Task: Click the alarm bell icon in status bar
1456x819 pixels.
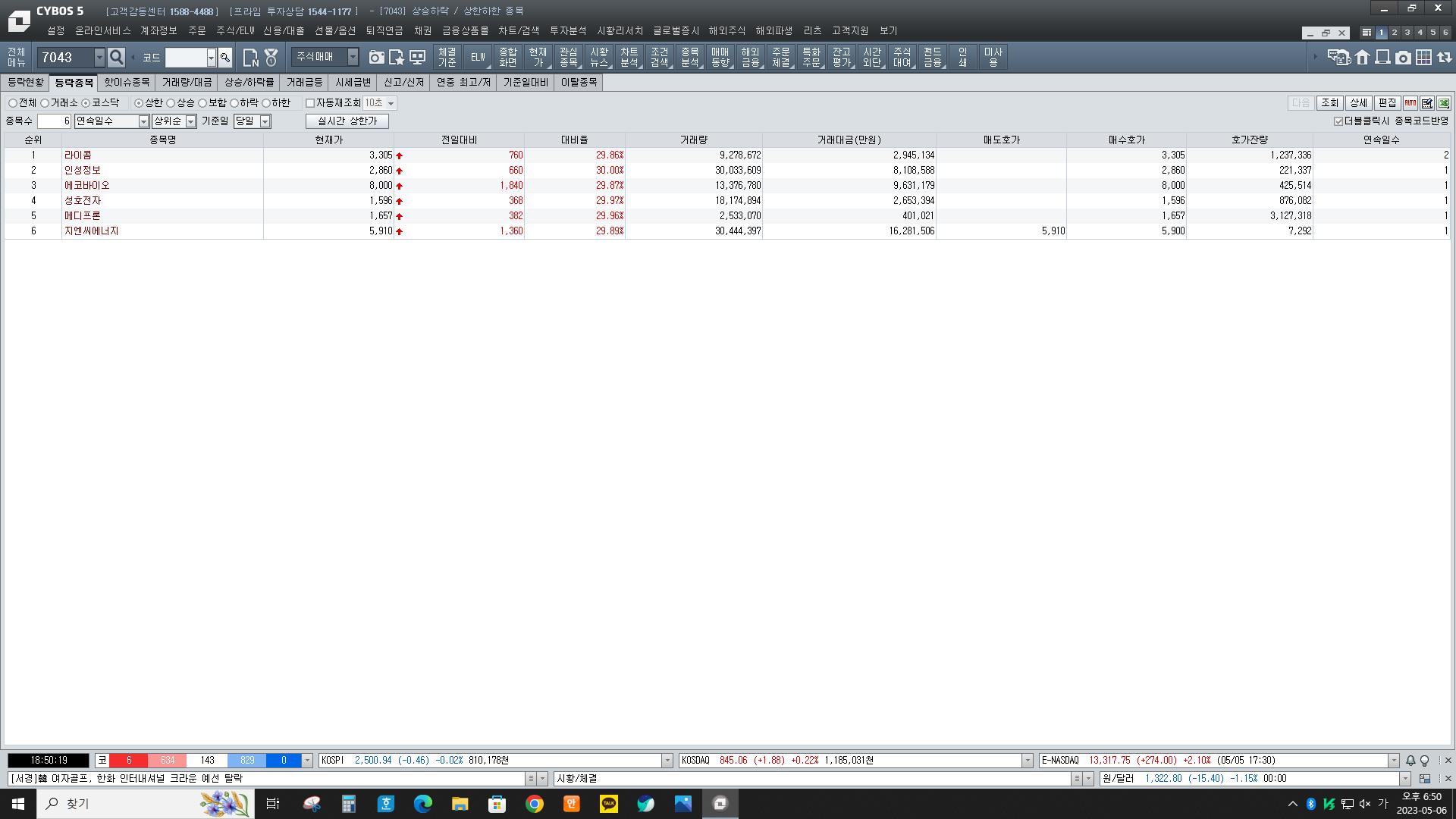Action: [x=1410, y=761]
